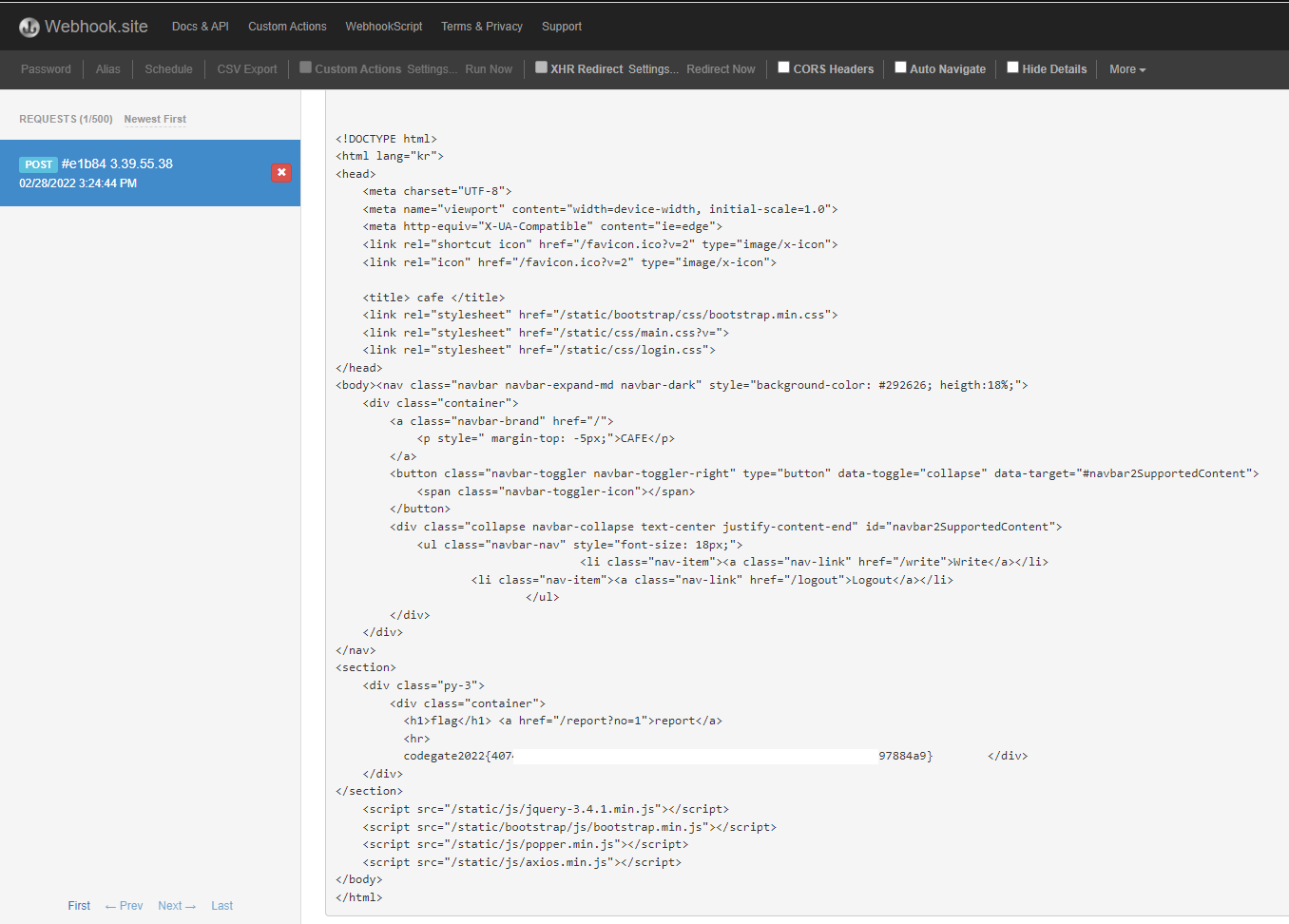Image resolution: width=1289 pixels, height=924 pixels.
Task: Click Redirect Now
Action: [x=721, y=69]
